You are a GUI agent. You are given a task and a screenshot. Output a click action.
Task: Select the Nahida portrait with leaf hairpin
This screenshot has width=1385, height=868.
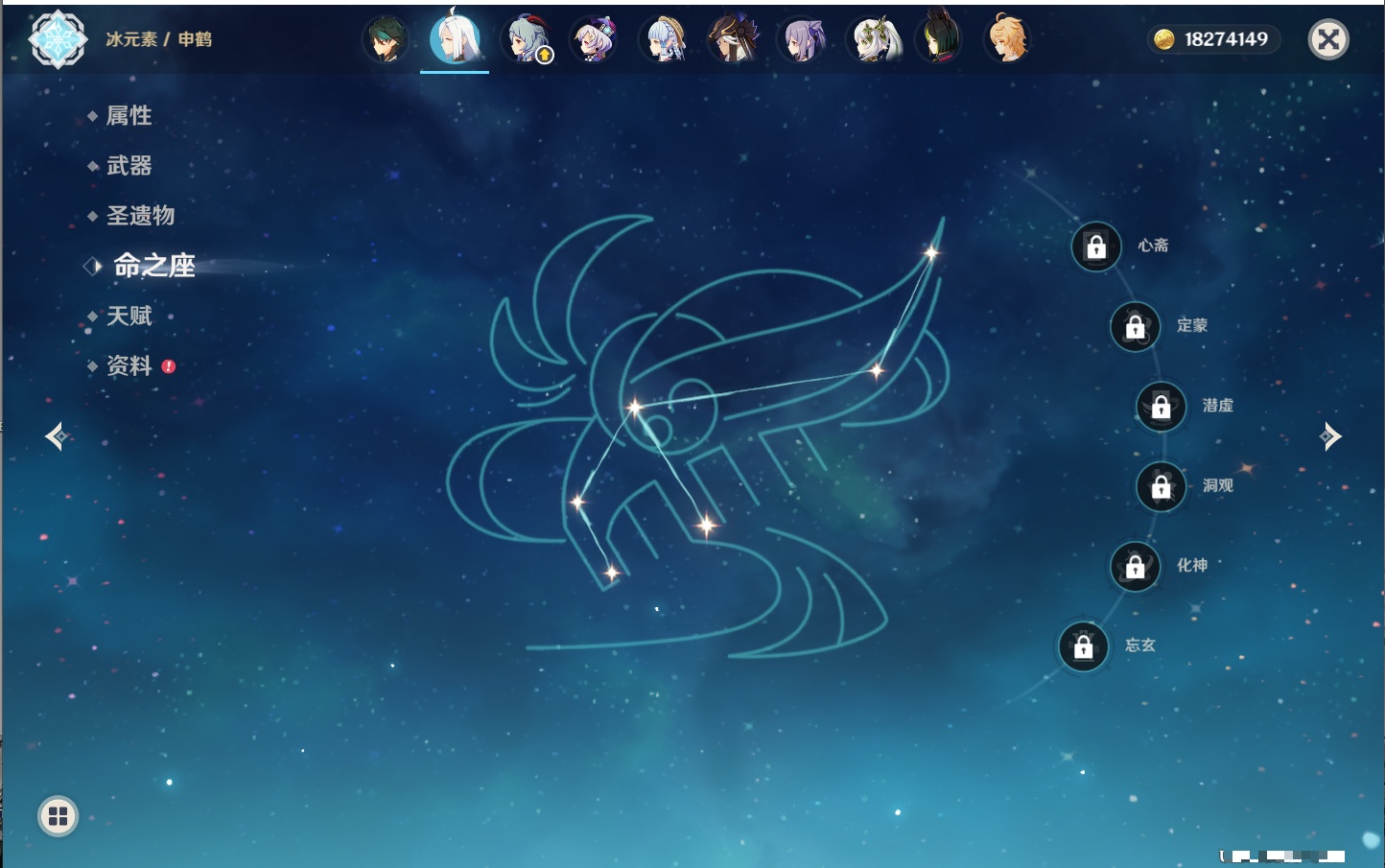pyautogui.click(x=875, y=39)
